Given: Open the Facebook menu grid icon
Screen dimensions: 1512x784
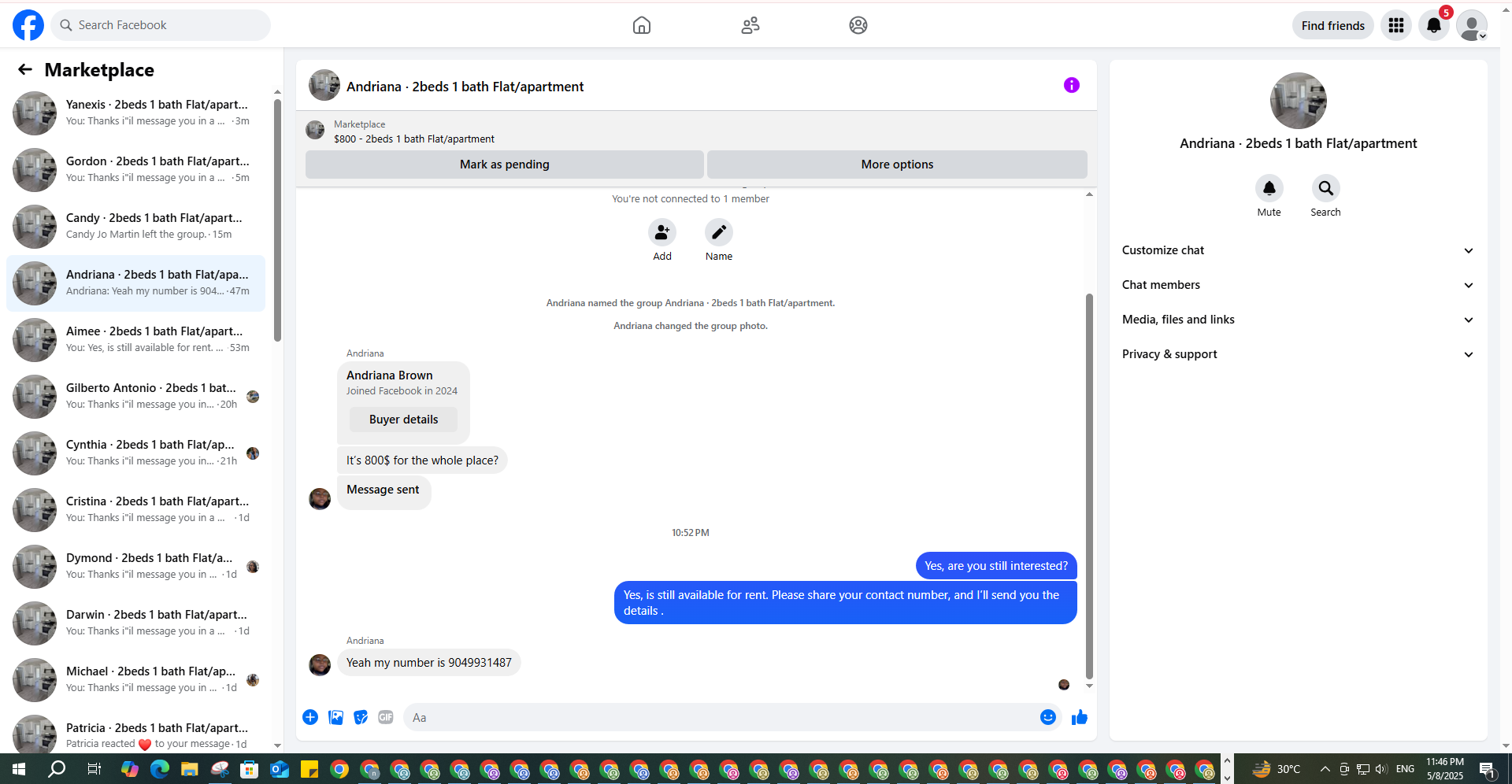Looking at the screenshot, I should pos(1396,25).
